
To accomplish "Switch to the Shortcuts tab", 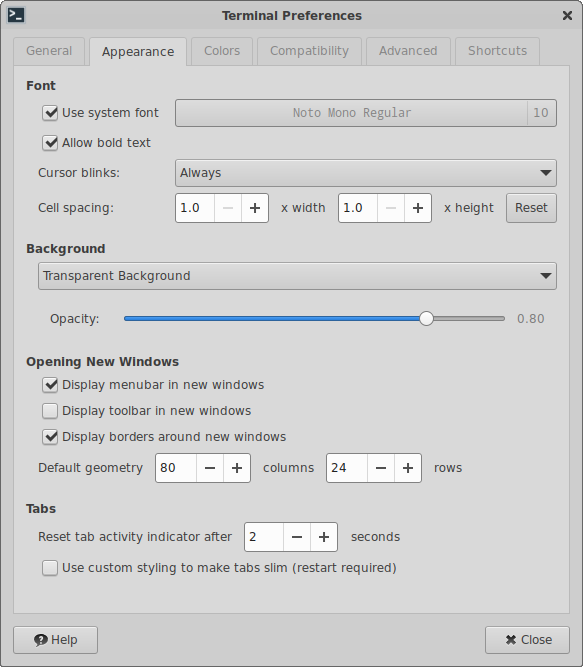I will [498, 51].
